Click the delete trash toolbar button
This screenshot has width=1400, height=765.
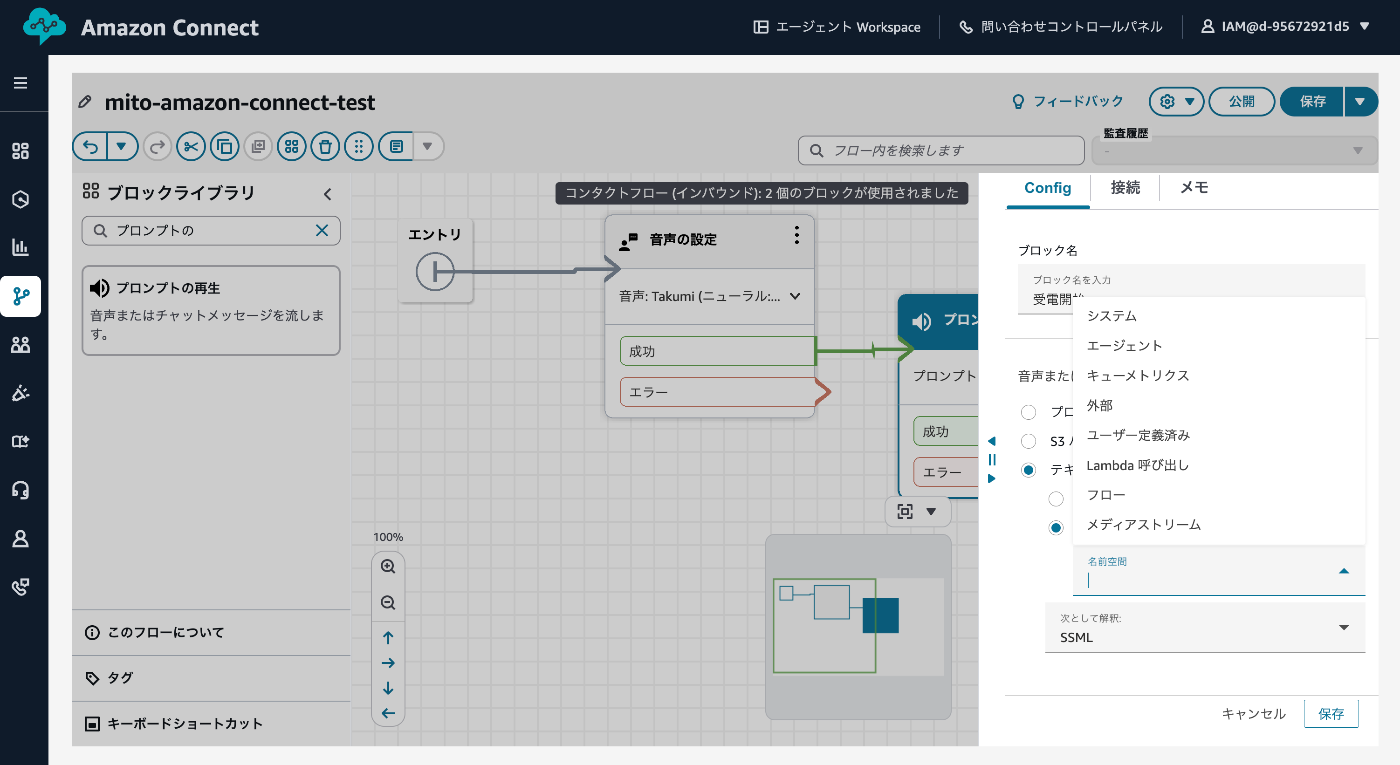tap(325, 147)
